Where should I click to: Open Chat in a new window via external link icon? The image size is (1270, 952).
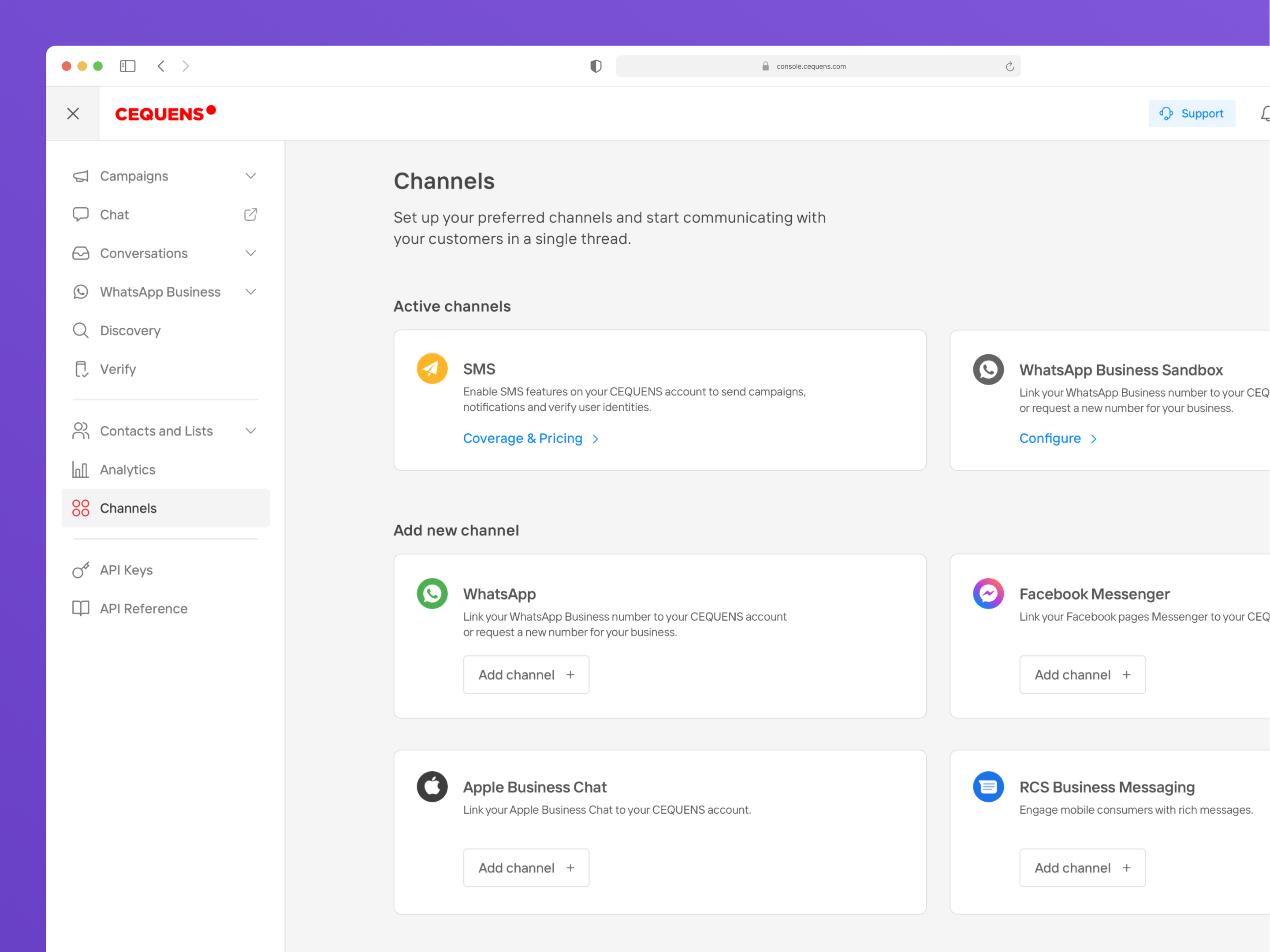pyautogui.click(x=251, y=214)
